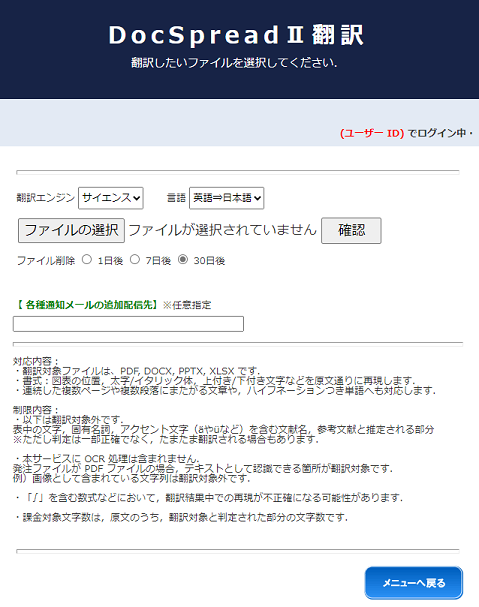Click the 対応内容 heading text

36,361
